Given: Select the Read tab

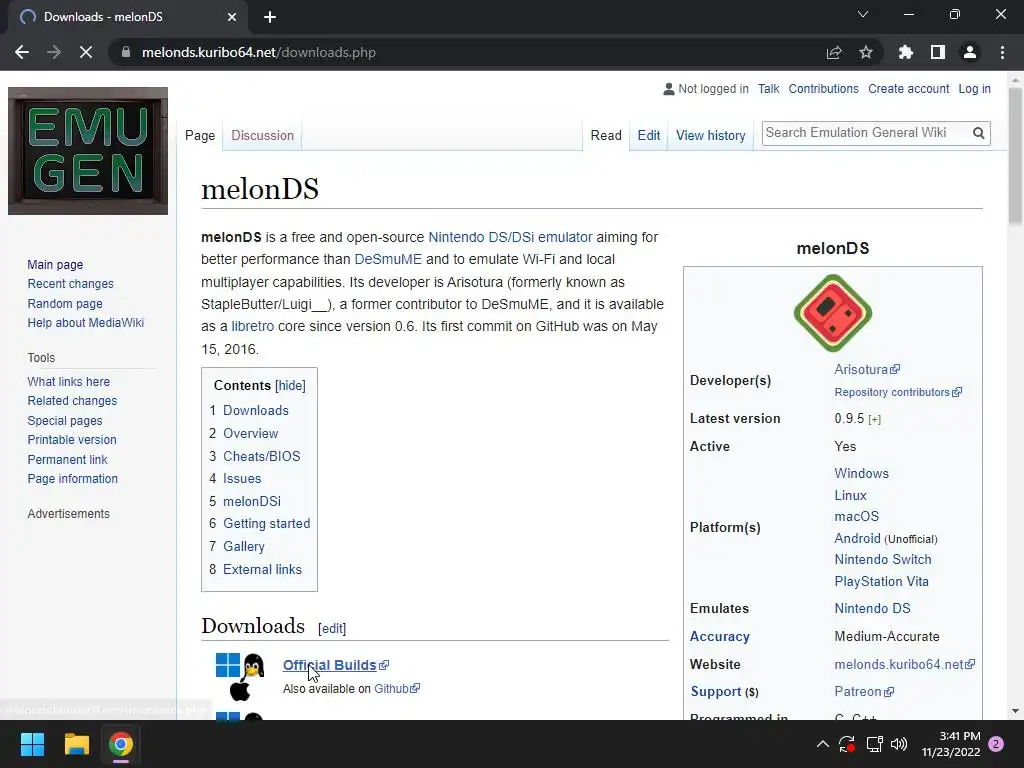Looking at the screenshot, I should click(x=606, y=135).
